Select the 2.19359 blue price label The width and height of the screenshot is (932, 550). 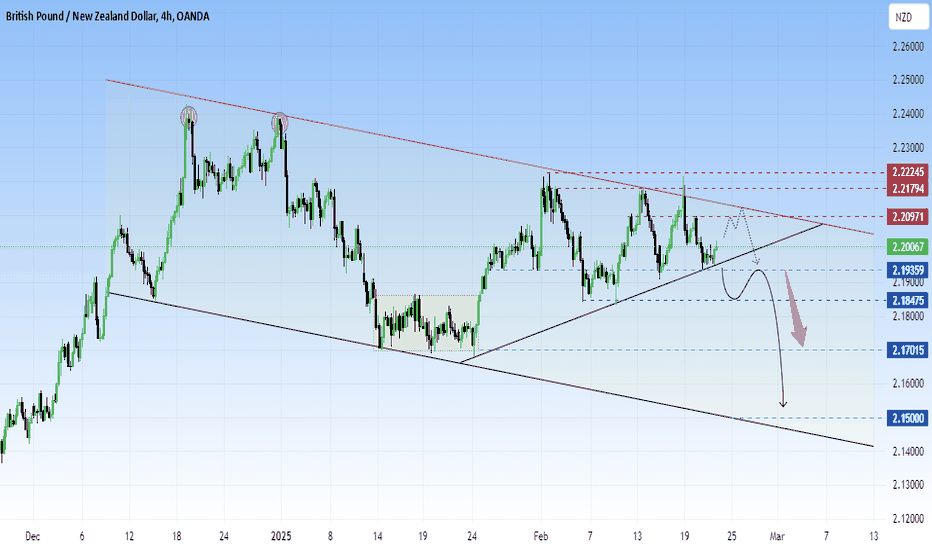(x=907, y=270)
